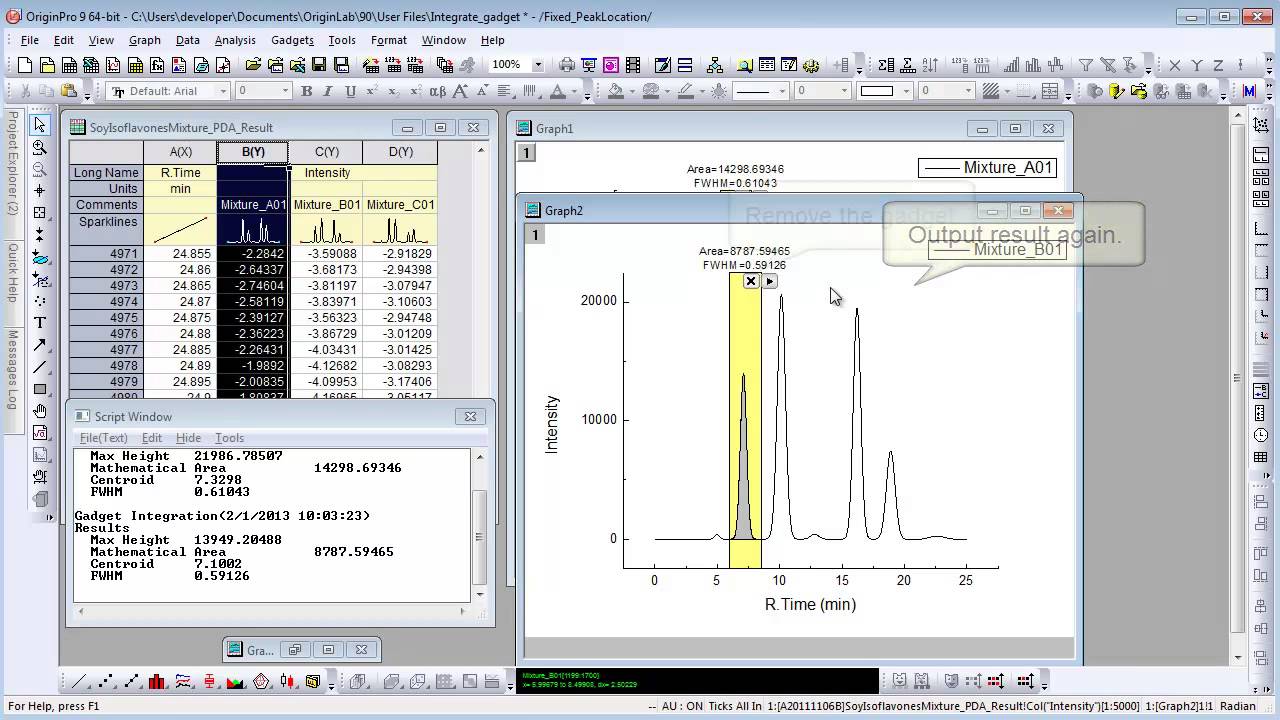The image size is (1280, 720).
Task: Select the Data Selector tool
Action: point(40,234)
